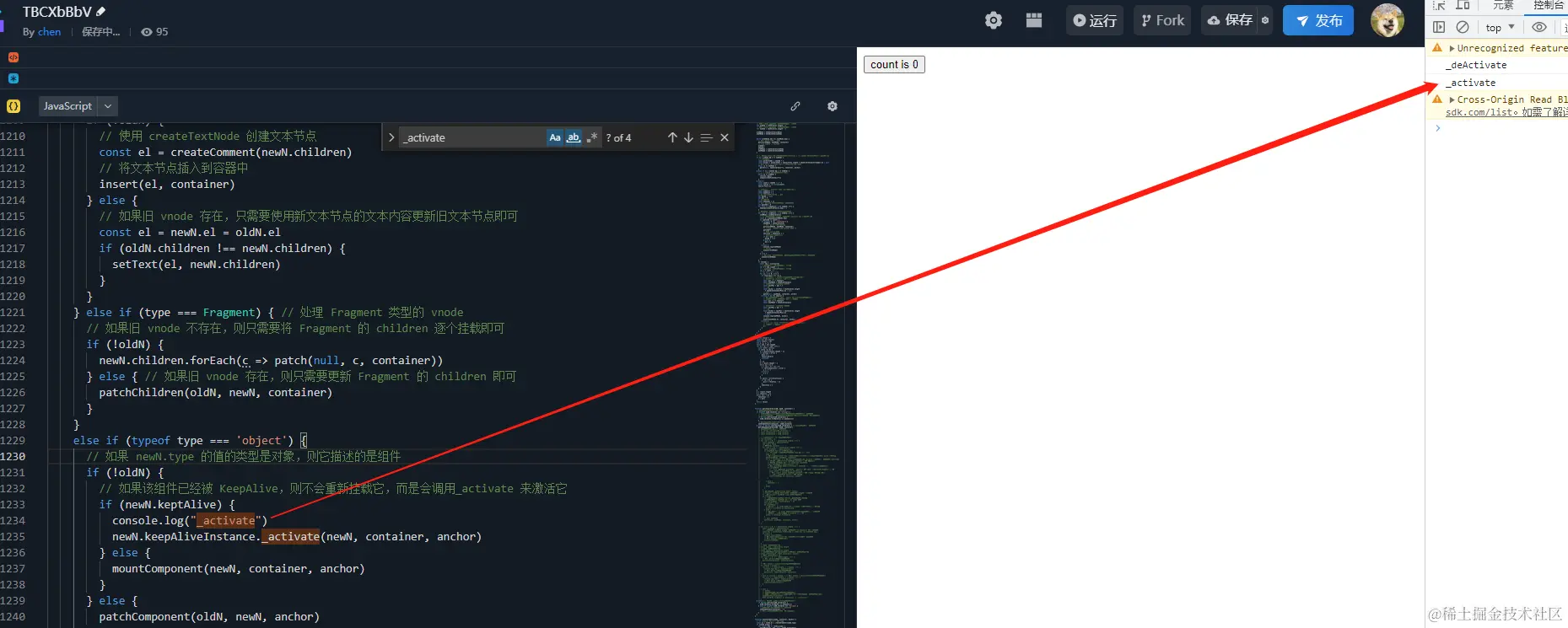This screenshot has width=1568, height=628.
Task: Go to next search match
Action: click(688, 137)
